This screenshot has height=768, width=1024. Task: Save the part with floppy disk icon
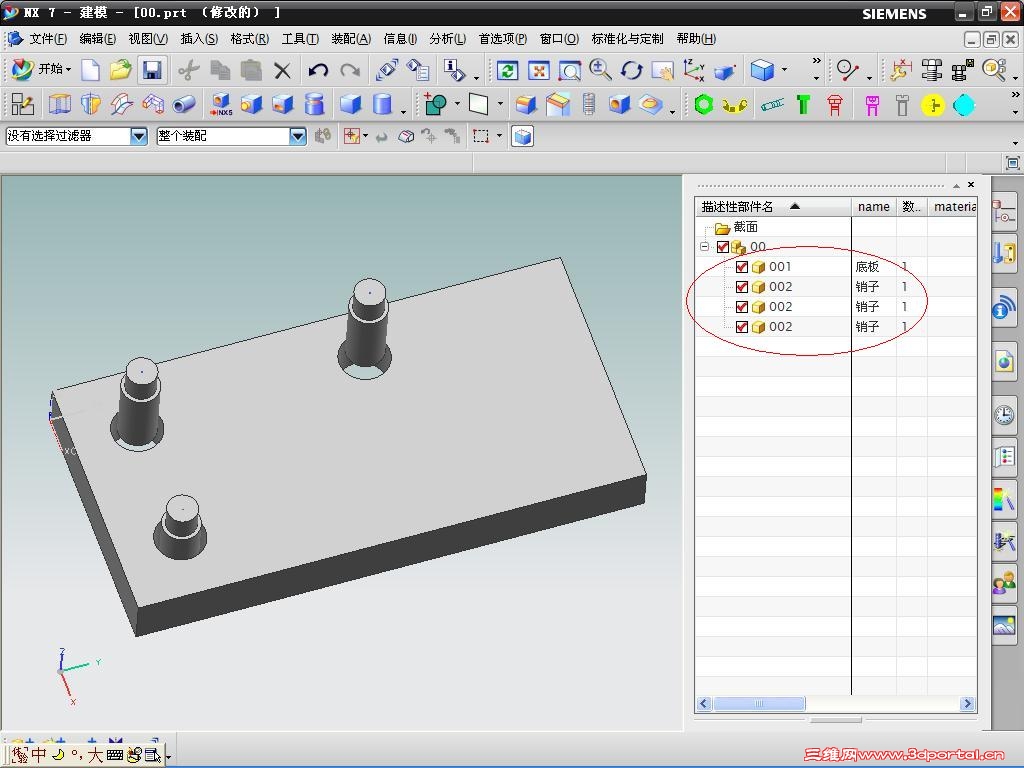point(152,70)
